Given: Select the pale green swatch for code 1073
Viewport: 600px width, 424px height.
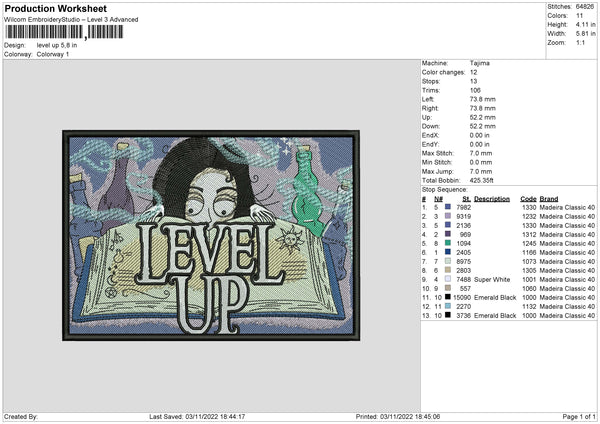Looking at the screenshot, I should tap(446, 262).
